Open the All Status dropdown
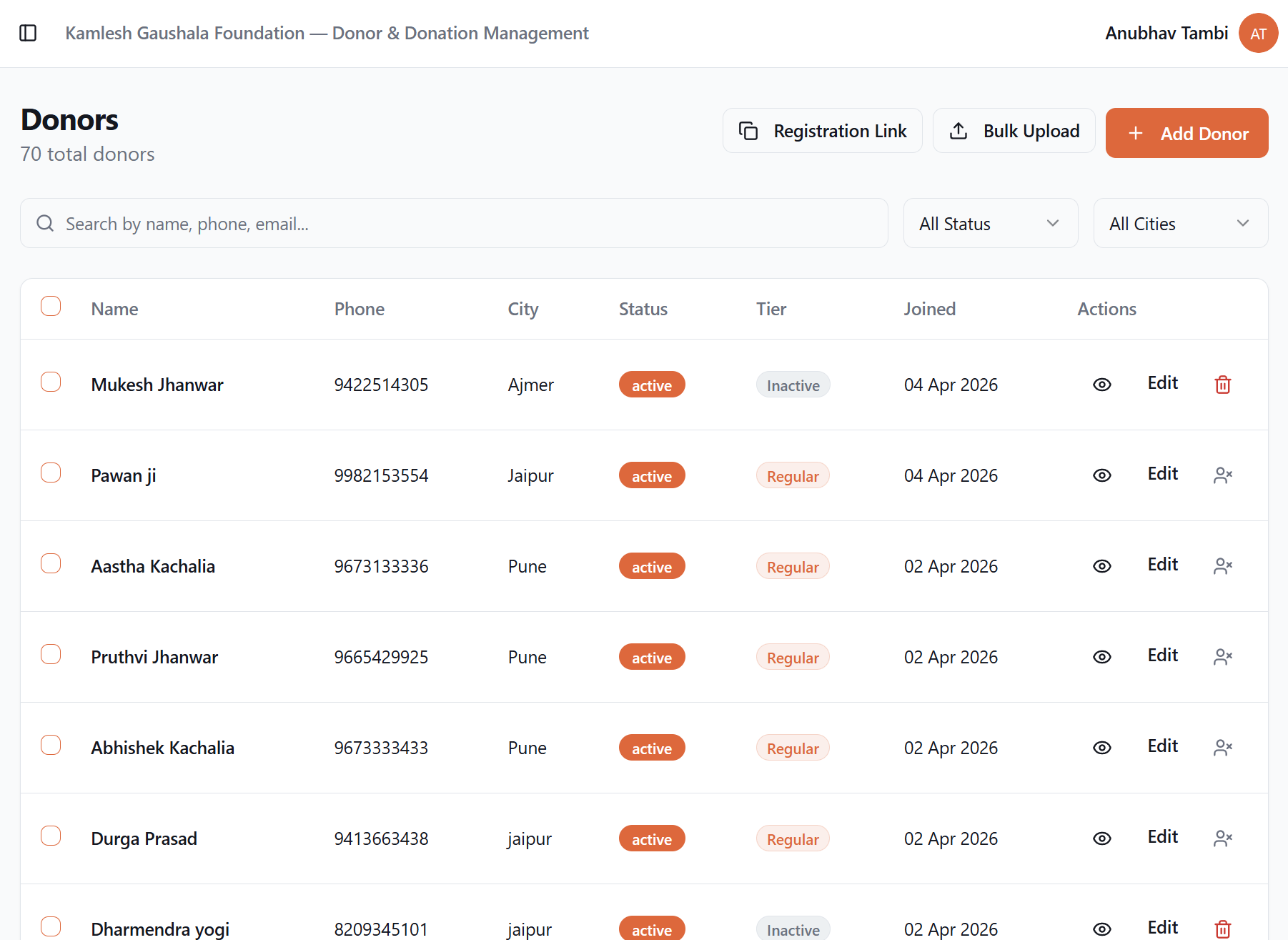The width and height of the screenshot is (1288, 940). [x=991, y=223]
